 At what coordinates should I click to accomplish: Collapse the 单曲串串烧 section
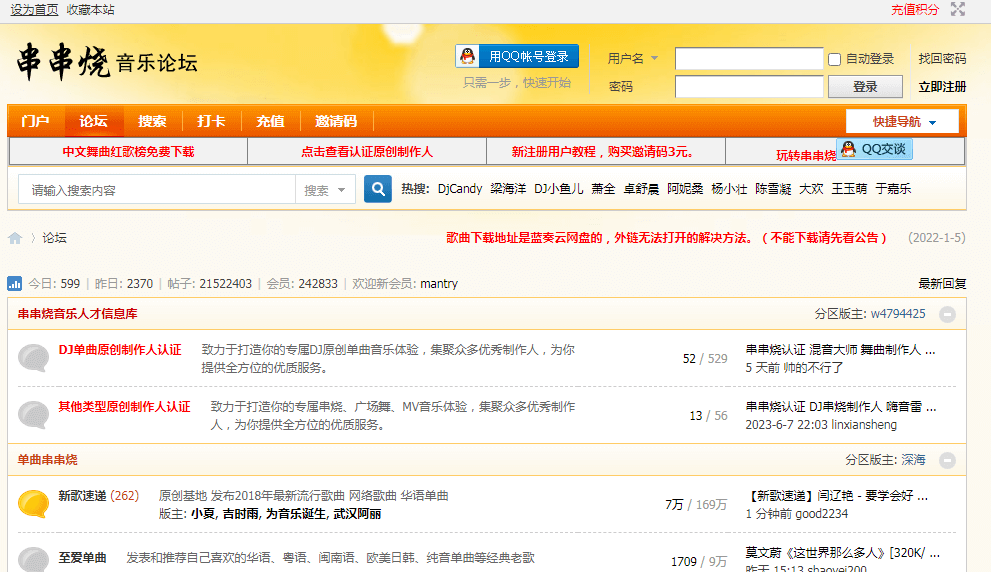pyautogui.click(x=947, y=460)
